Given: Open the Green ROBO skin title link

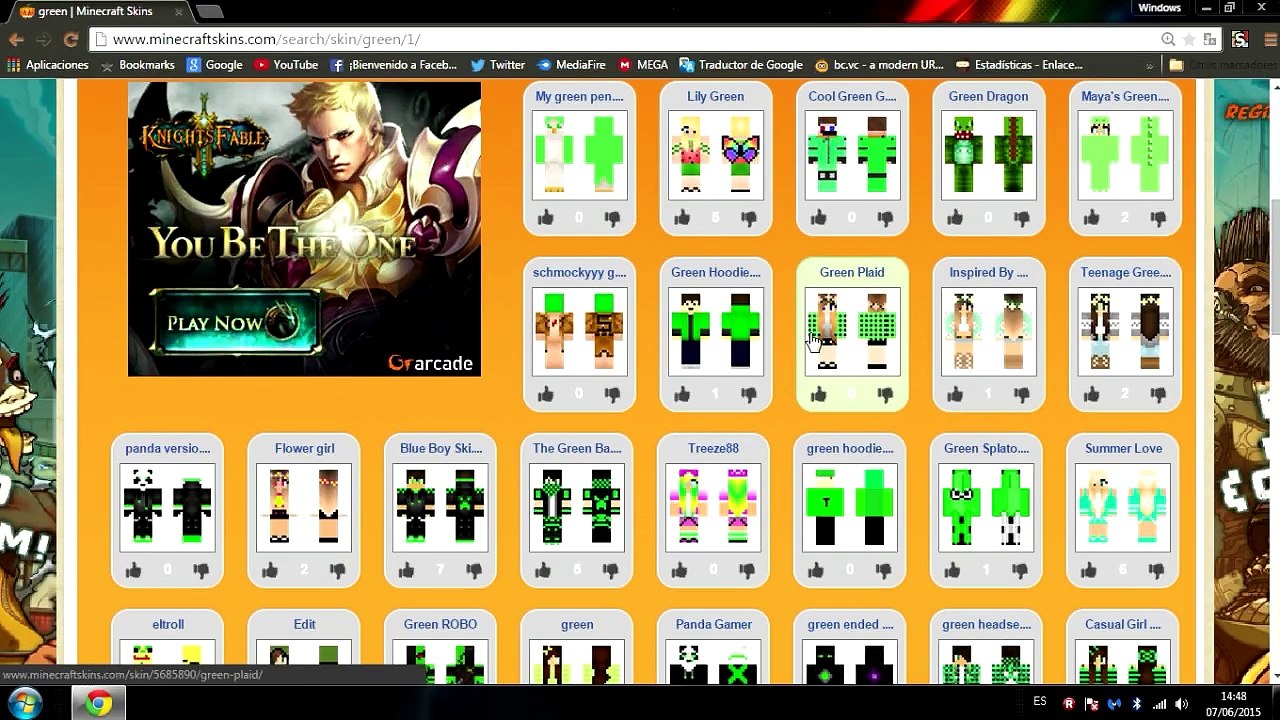Looking at the screenshot, I should point(441,625).
